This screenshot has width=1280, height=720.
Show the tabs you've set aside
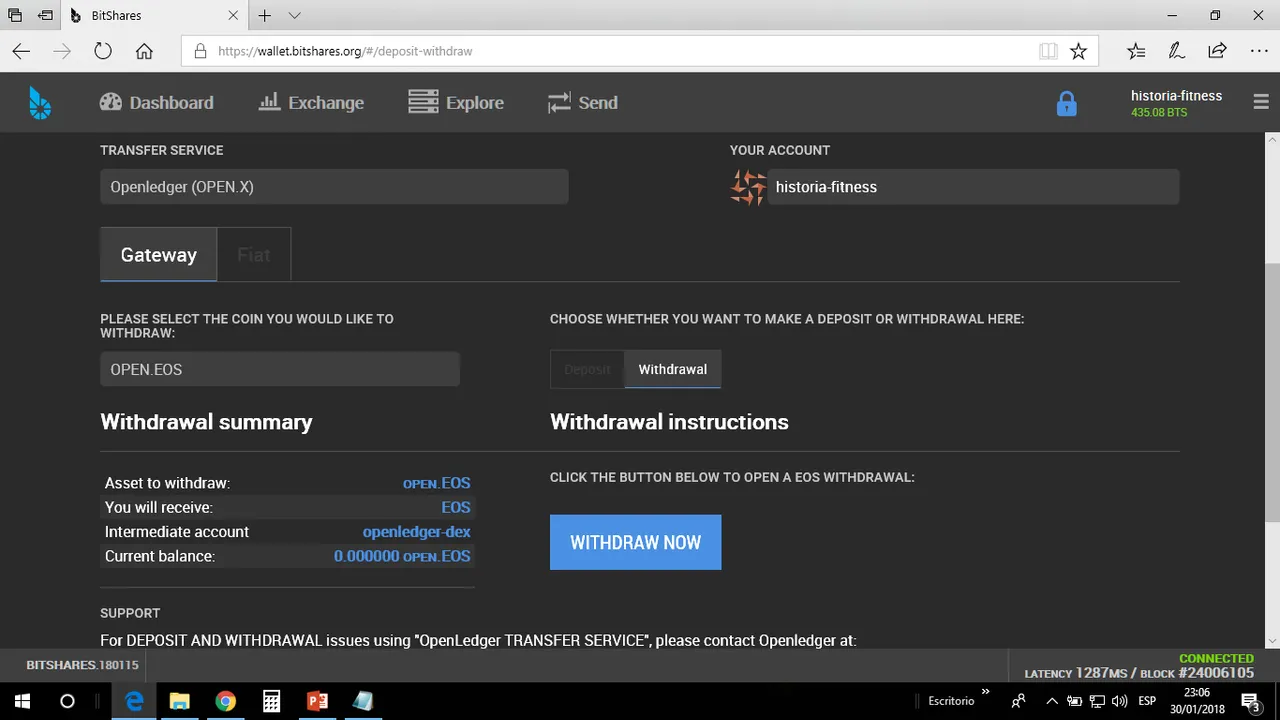(15, 16)
